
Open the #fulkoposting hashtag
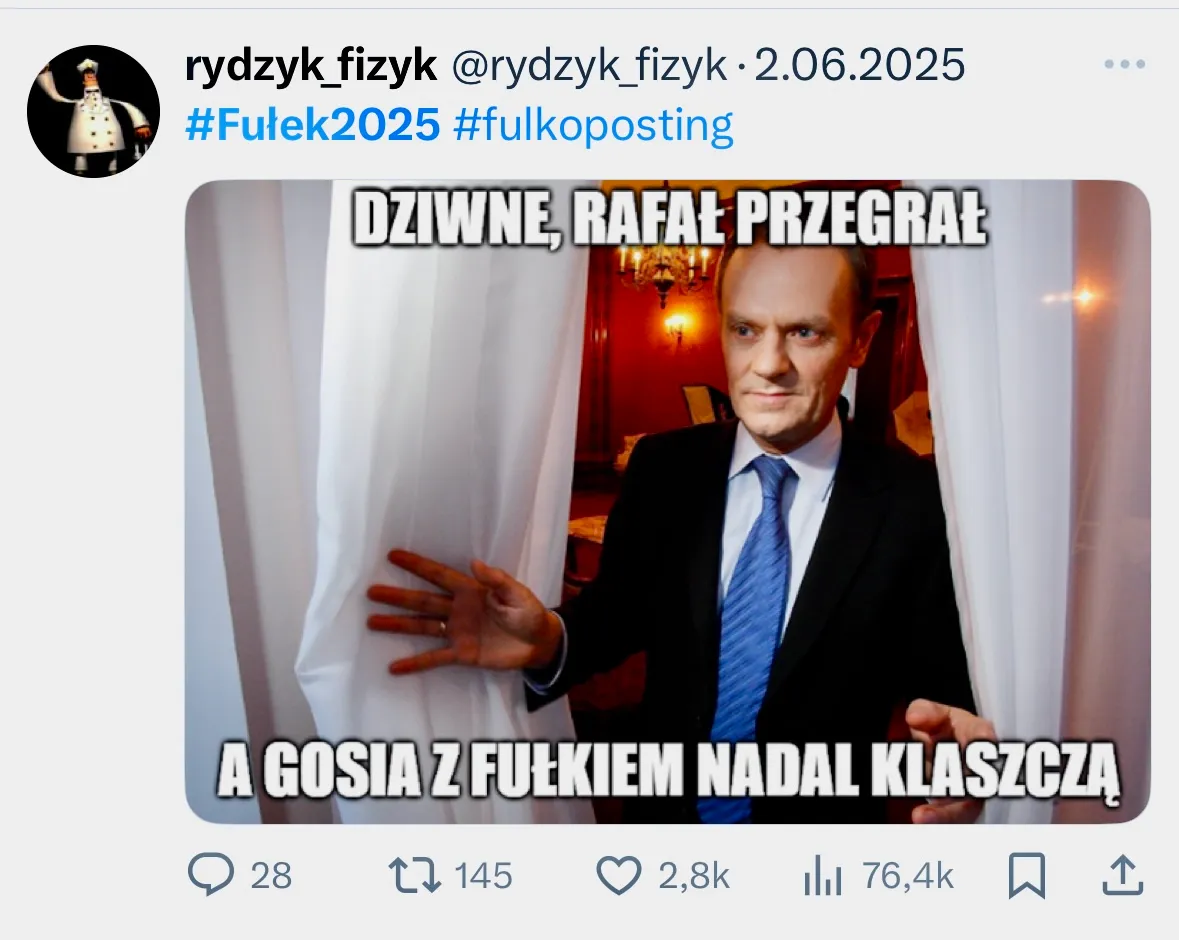coord(593,126)
